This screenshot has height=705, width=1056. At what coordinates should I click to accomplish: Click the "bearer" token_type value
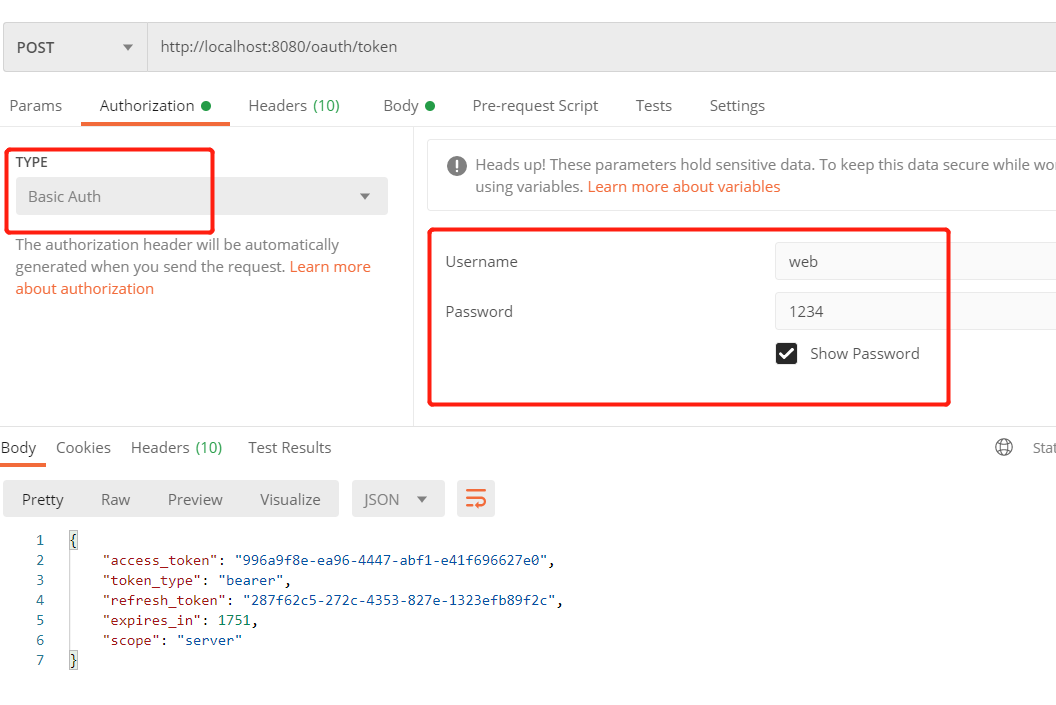251,580
